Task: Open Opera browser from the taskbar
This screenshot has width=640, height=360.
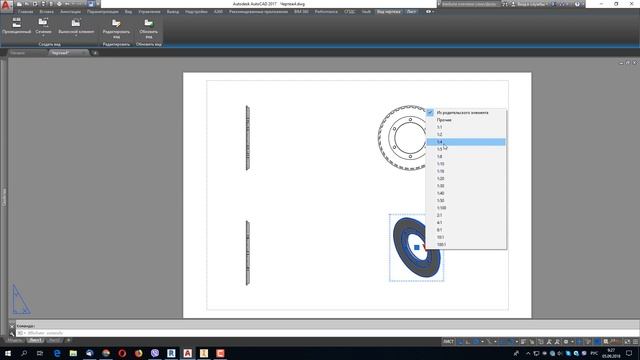Action: (x=122, y=353)
